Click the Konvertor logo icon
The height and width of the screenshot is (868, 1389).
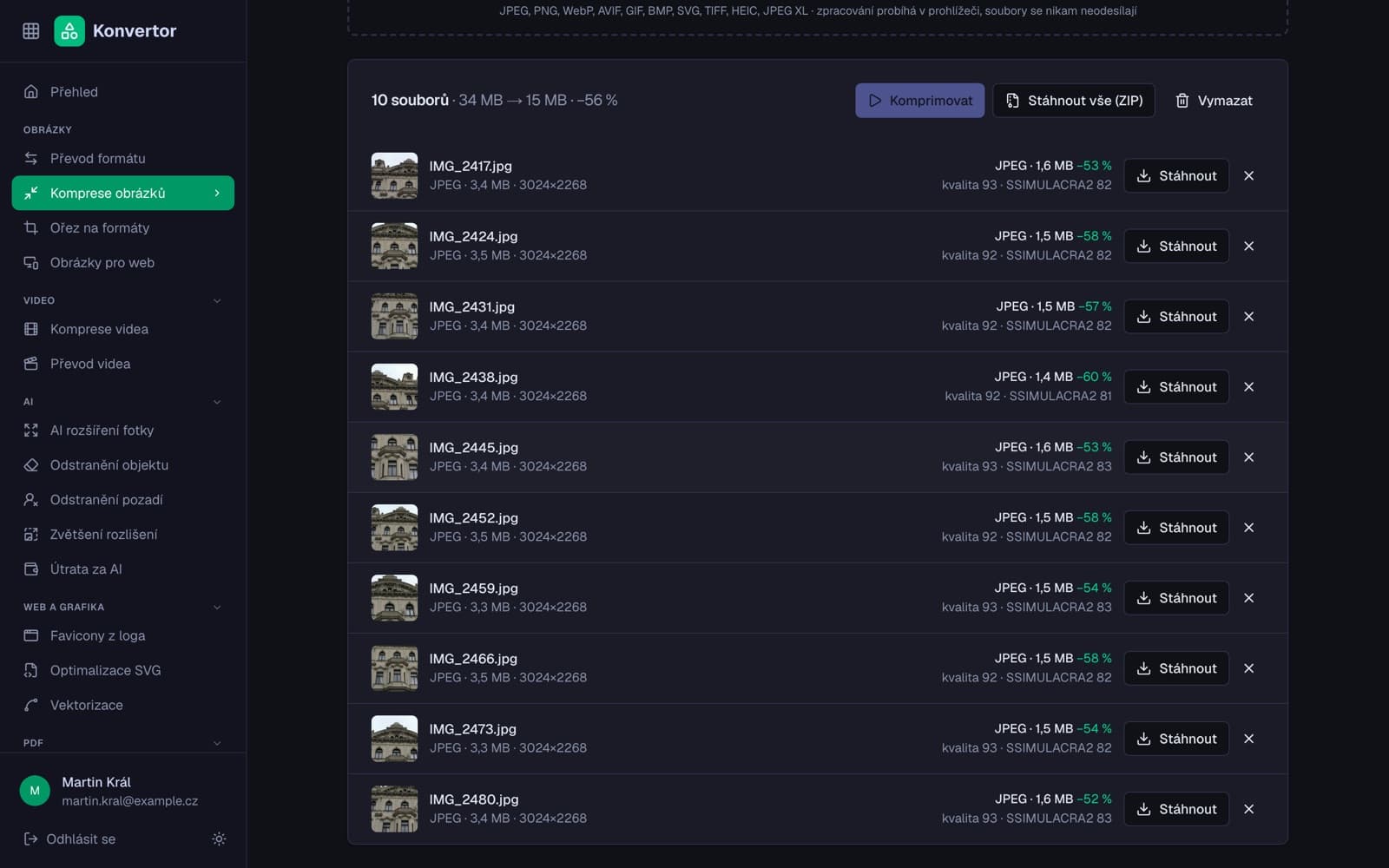[69, 31]
